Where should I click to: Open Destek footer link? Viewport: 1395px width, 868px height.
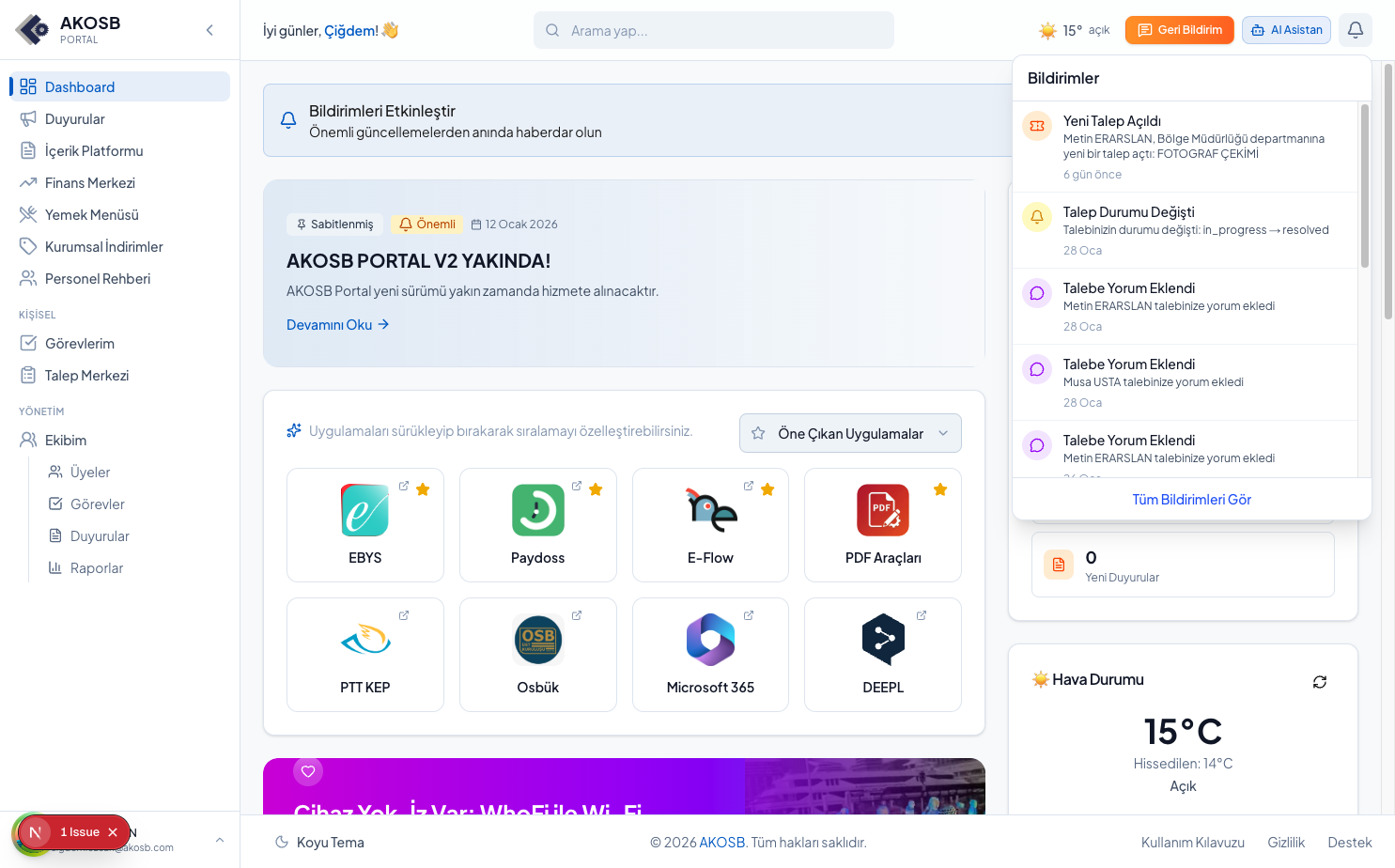pos(1350,843)
